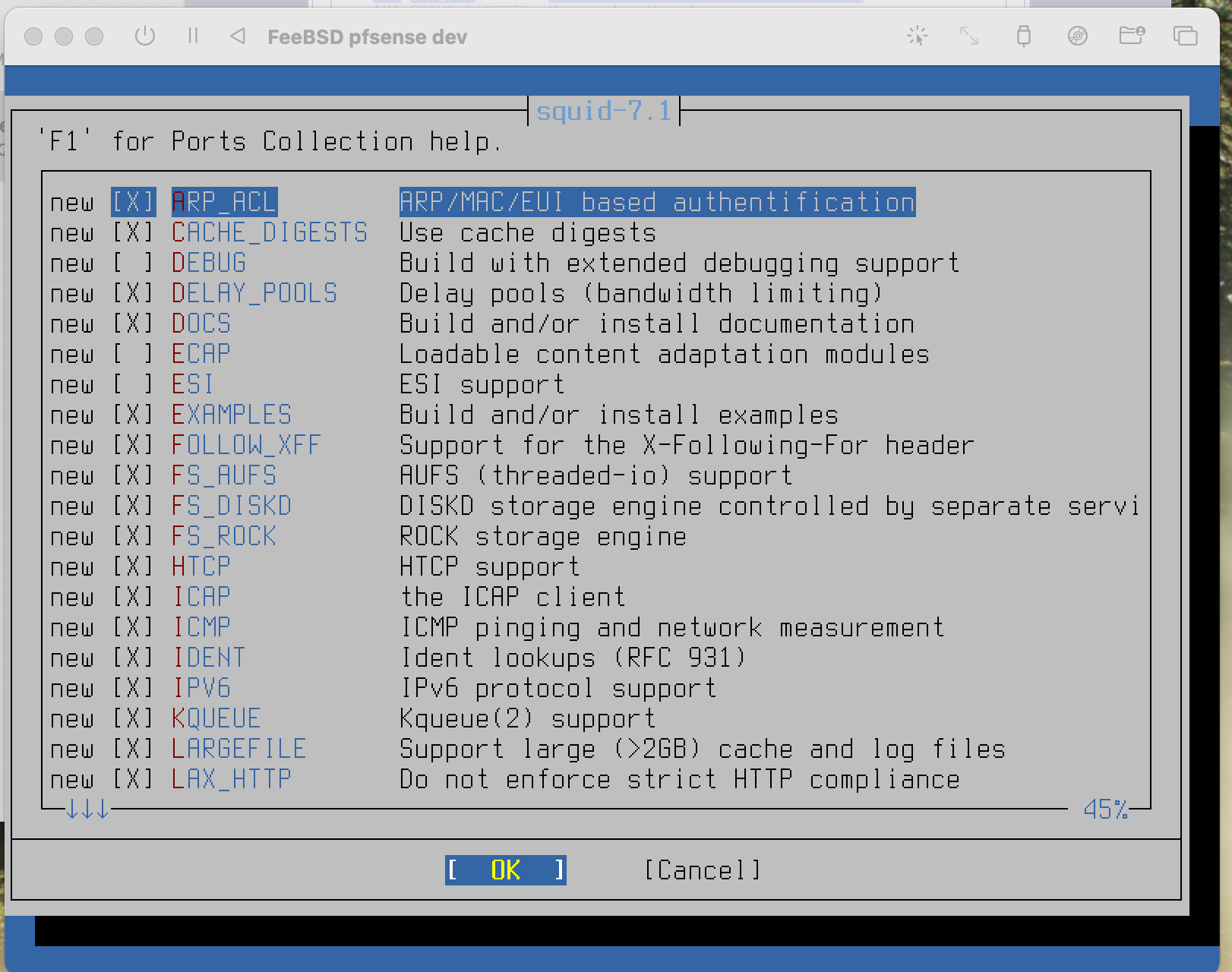Toggle the DELAY_POOLS checkbox
This screenshot has height=972, width=1232.
pyautogui.click(x=134, y=294)
